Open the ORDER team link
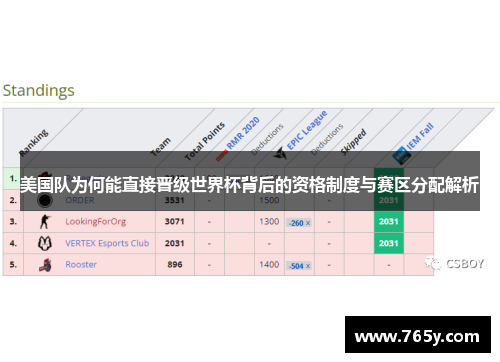This screenshot has height=362, width=500. (x=80, y=200)
